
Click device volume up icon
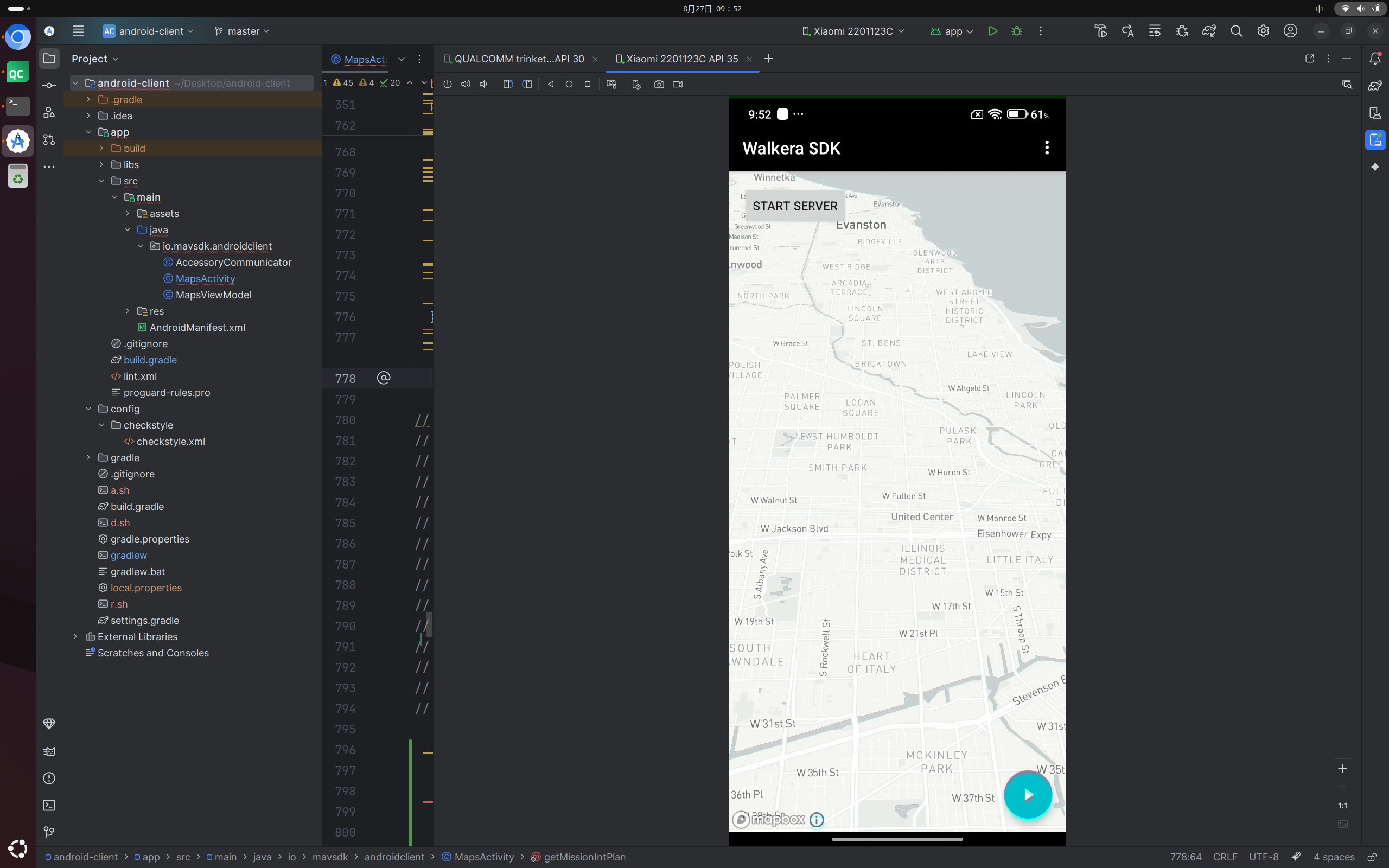pyautogui.click(x=466, y=85)
